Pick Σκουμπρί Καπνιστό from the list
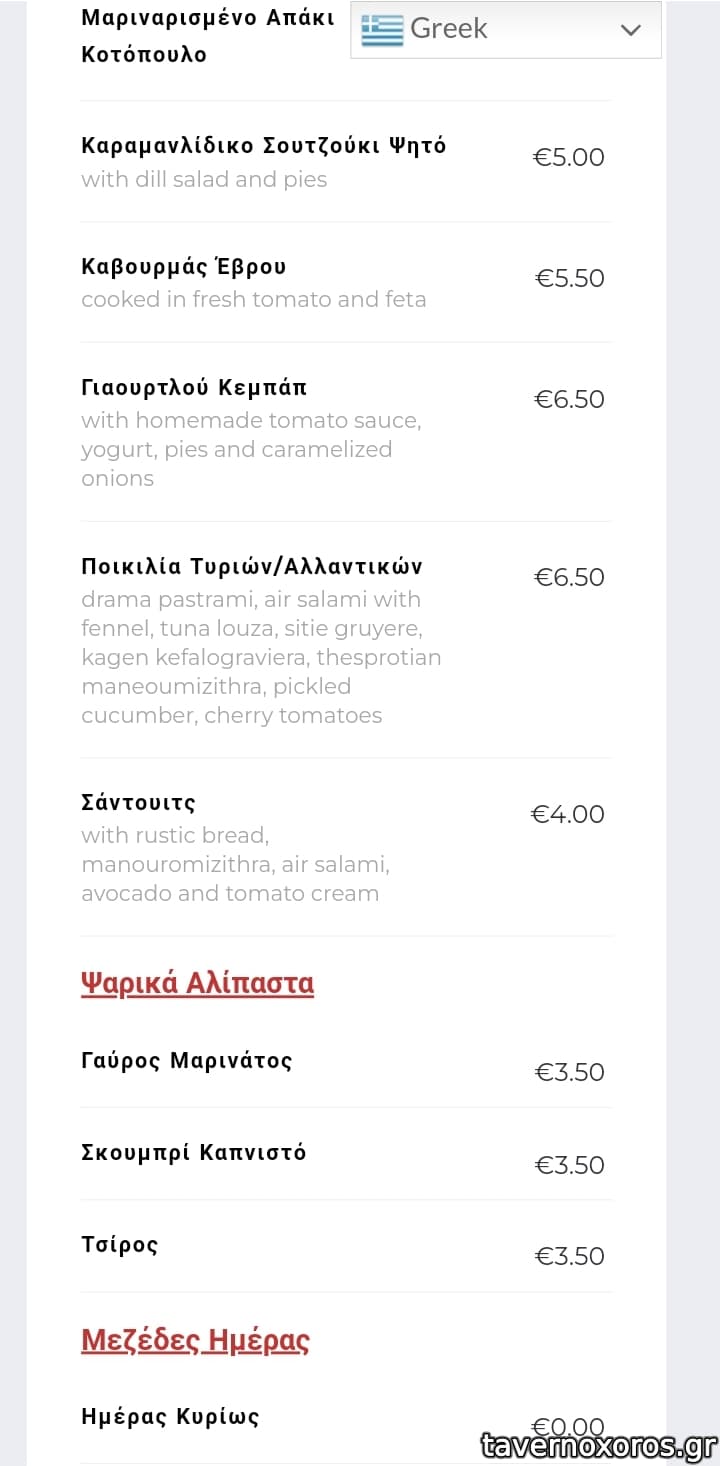Viewport: 720px width, 1466px height. (194, 1153)
